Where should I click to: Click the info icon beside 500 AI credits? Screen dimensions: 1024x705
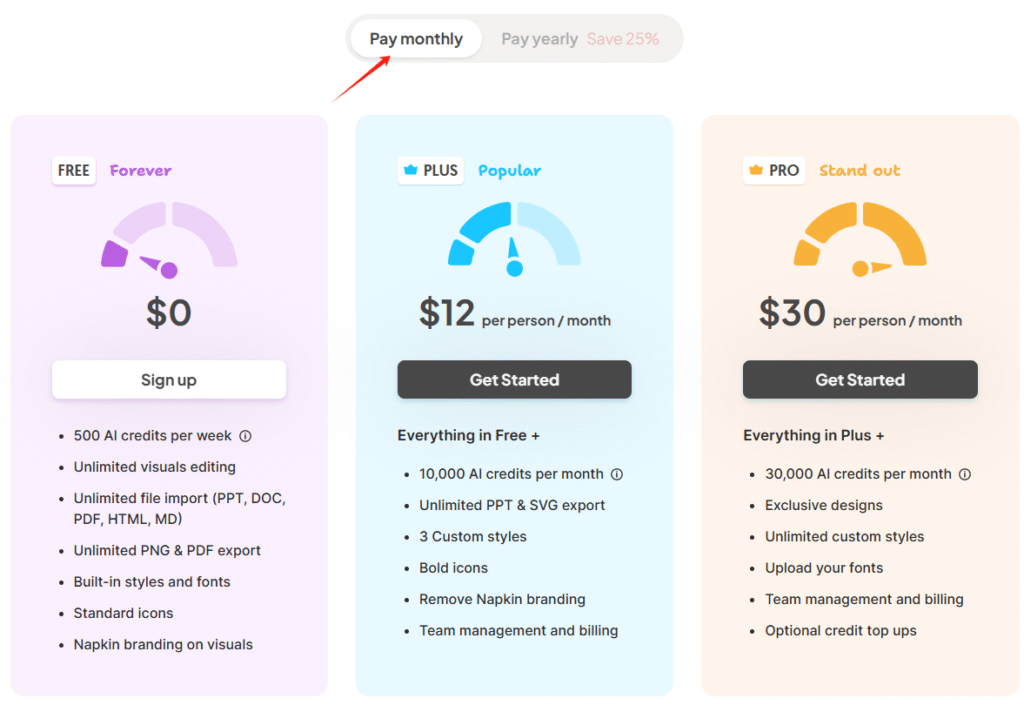tap(245, 436)
